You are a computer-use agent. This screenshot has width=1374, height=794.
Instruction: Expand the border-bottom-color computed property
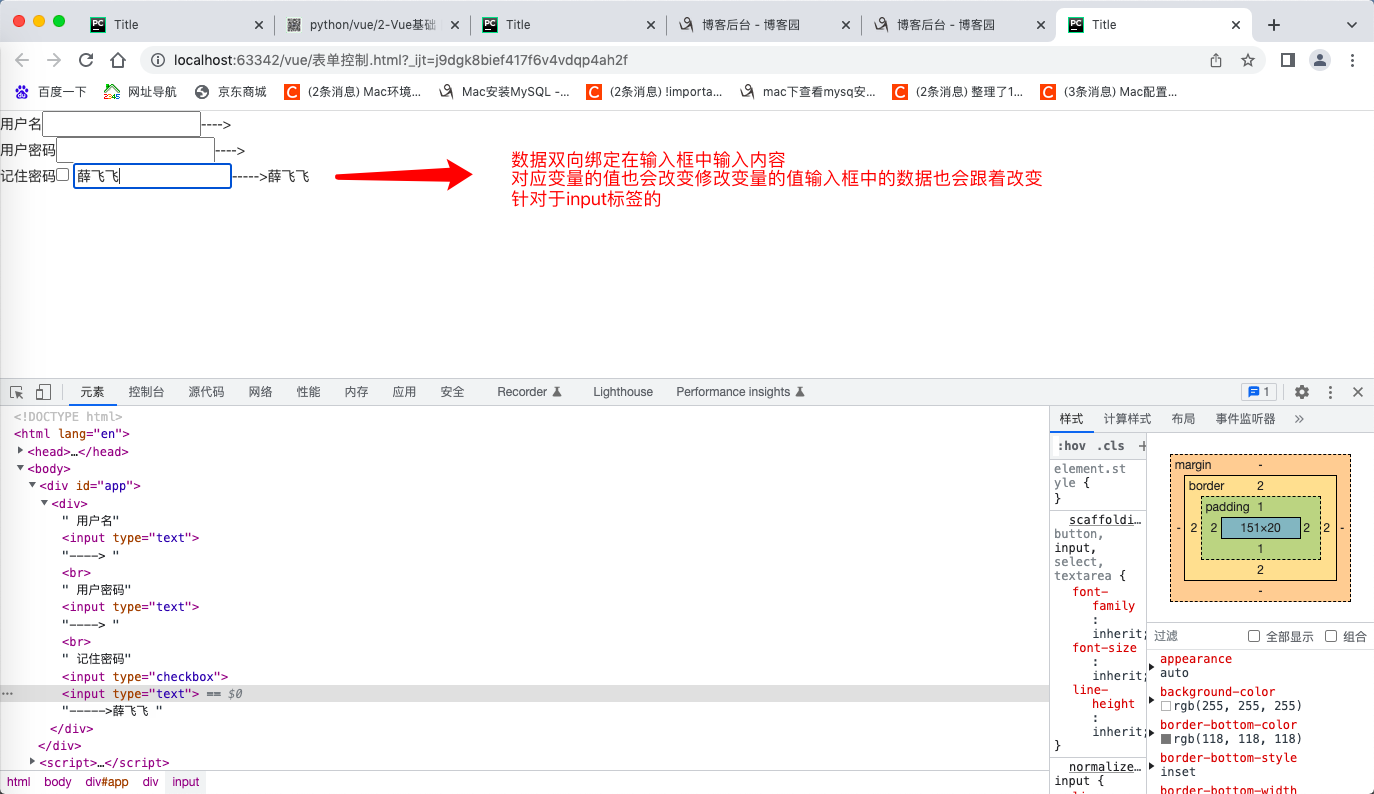coord(1152,732)
